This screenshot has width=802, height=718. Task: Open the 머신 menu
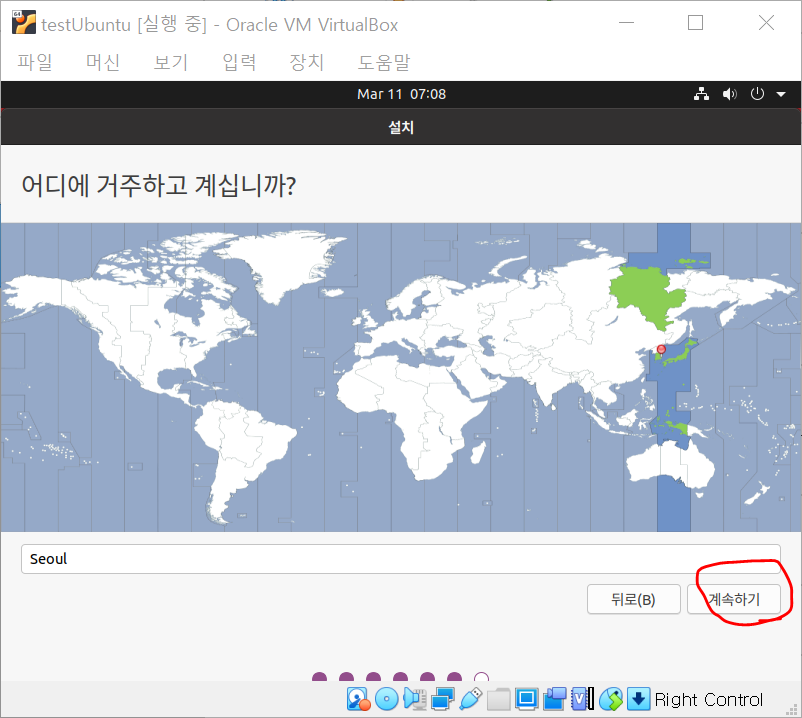click(x=103, y=62)
